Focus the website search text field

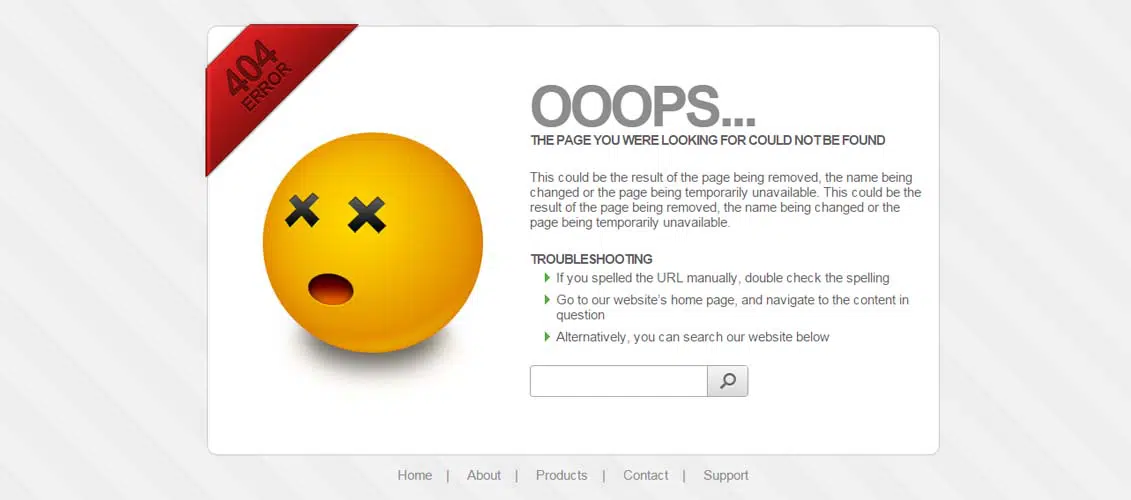pos(618,381)
